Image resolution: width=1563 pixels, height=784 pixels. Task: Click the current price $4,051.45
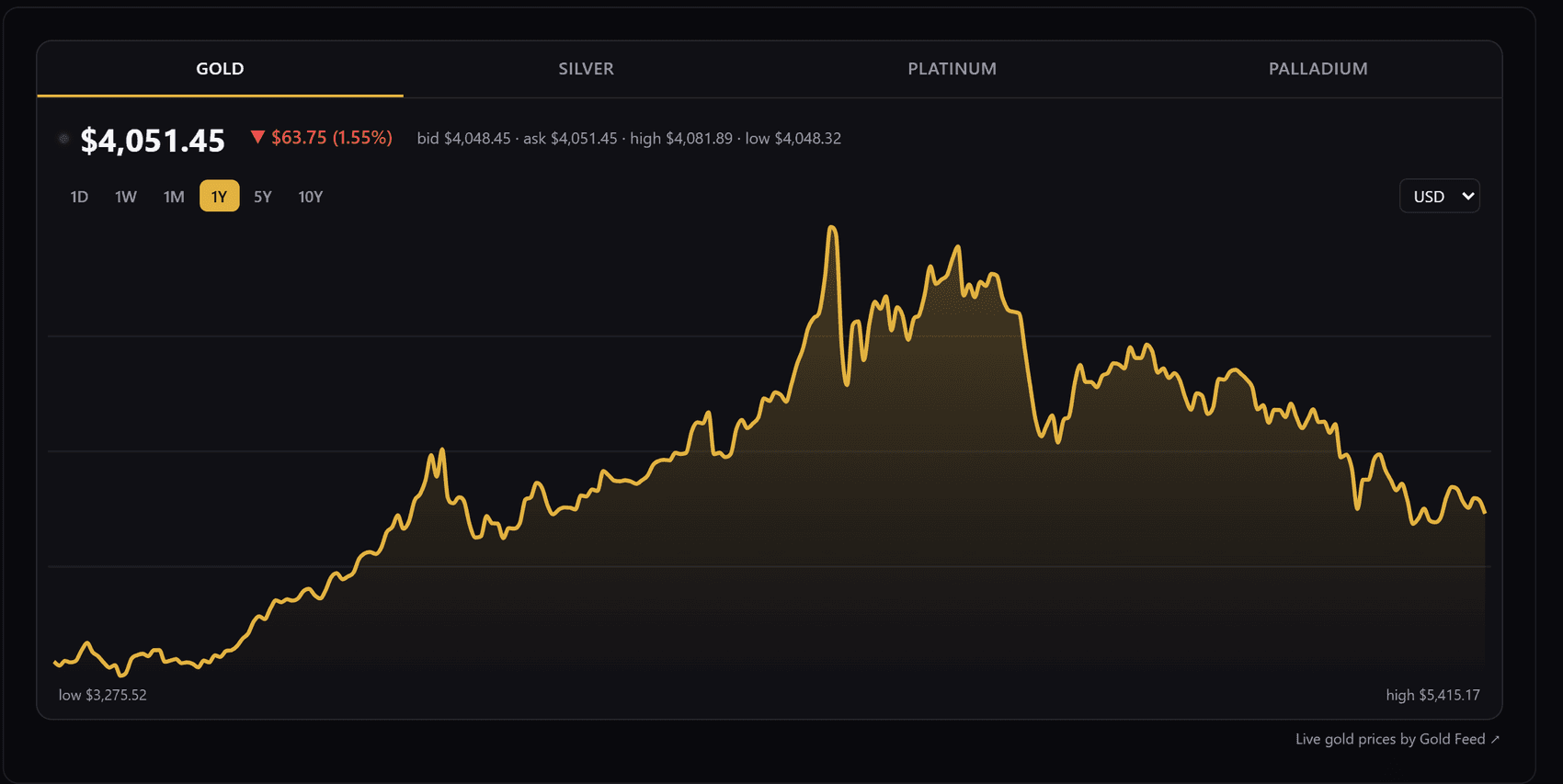(x=153, y=140)
